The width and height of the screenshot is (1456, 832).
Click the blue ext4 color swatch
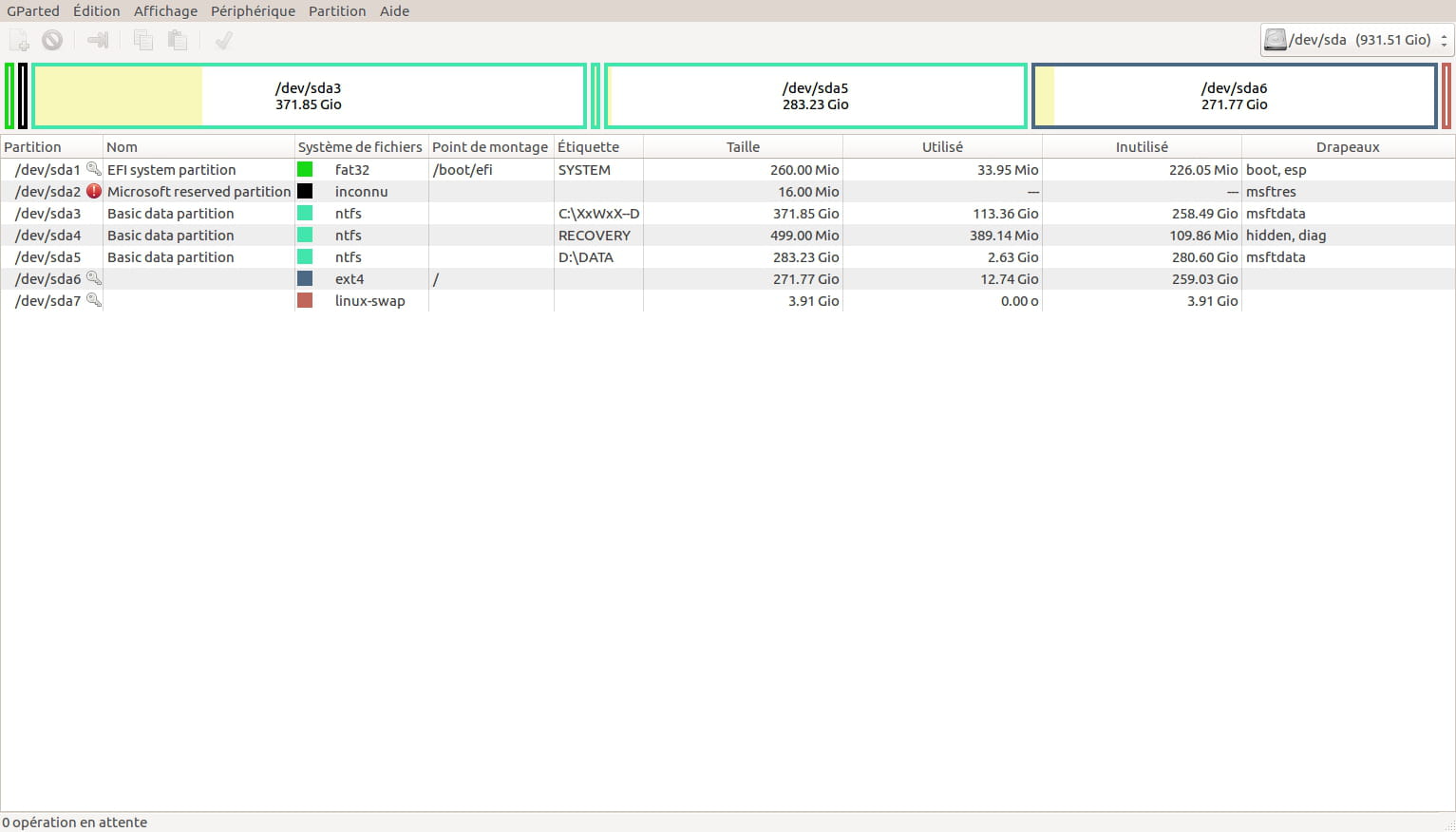pyautogui.click(x=305, y=278)
